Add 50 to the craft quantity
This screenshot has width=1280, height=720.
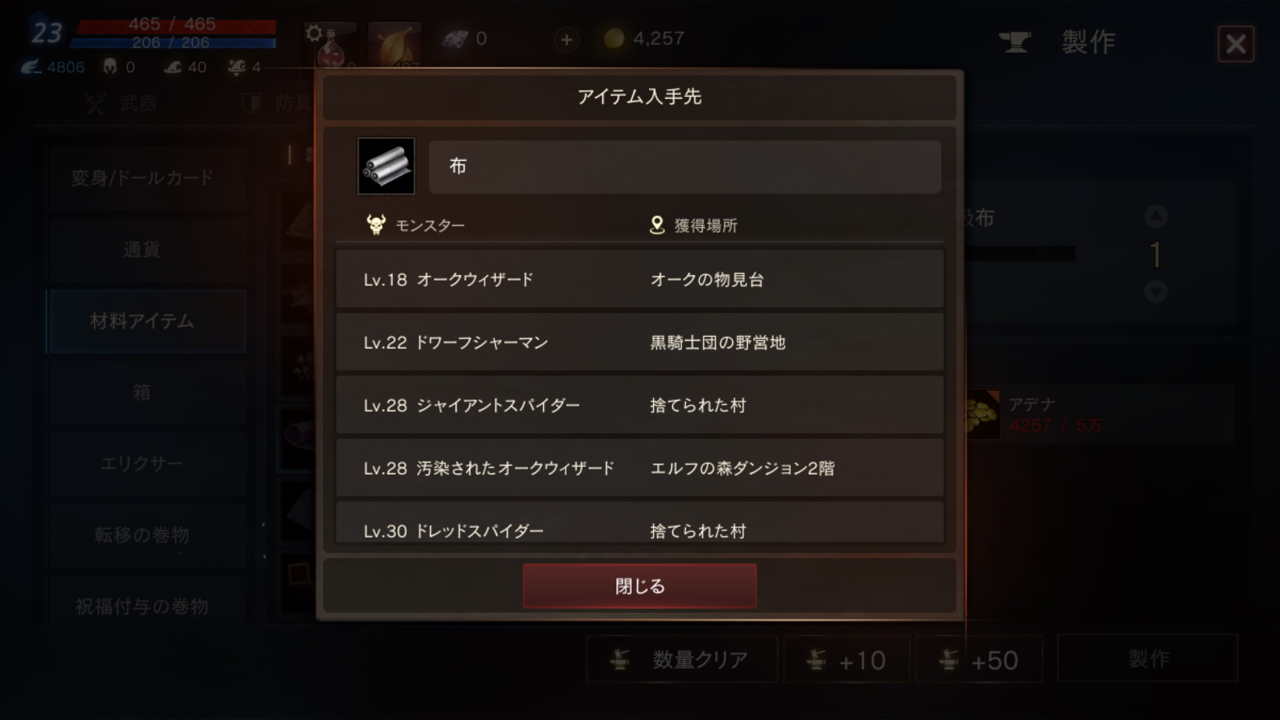click(x=980, y=660)
